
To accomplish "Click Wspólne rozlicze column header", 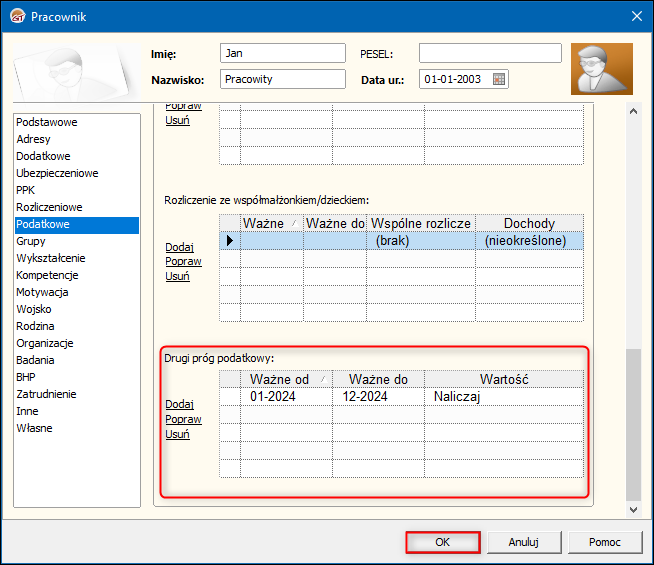I will click(x=421, y=223).
